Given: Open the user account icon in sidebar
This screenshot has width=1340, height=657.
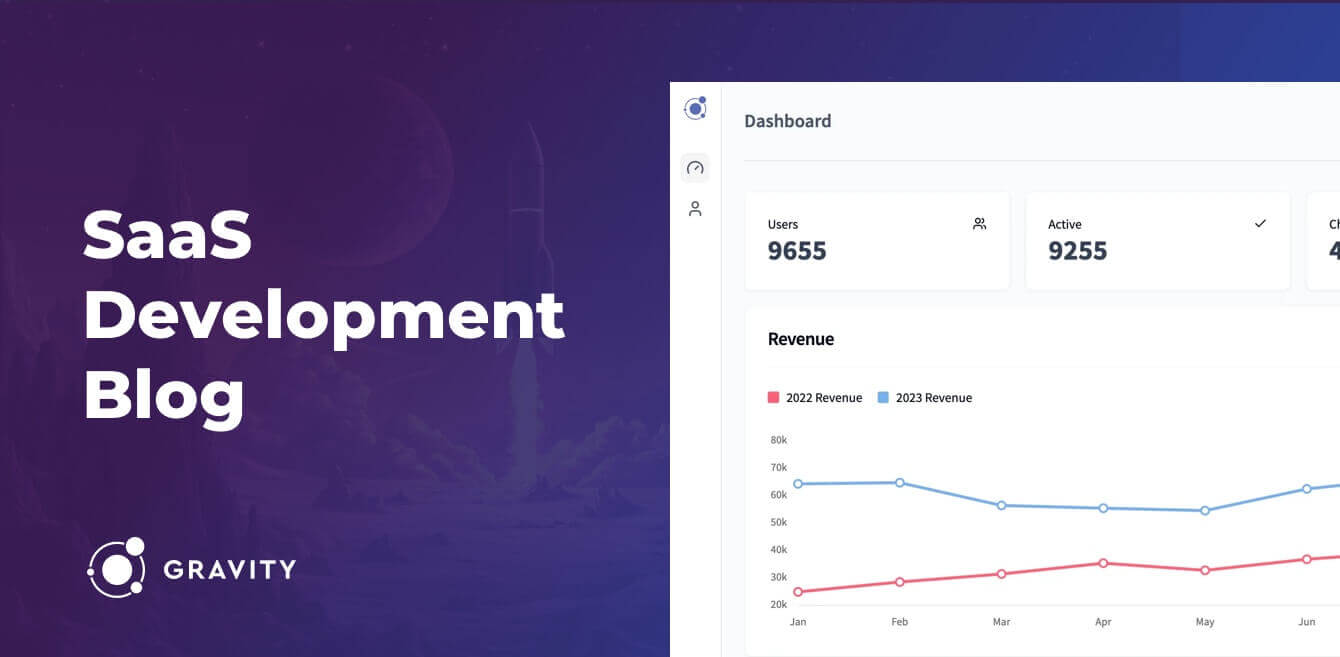Looking at the screenshot, I should tap(695, 209).
